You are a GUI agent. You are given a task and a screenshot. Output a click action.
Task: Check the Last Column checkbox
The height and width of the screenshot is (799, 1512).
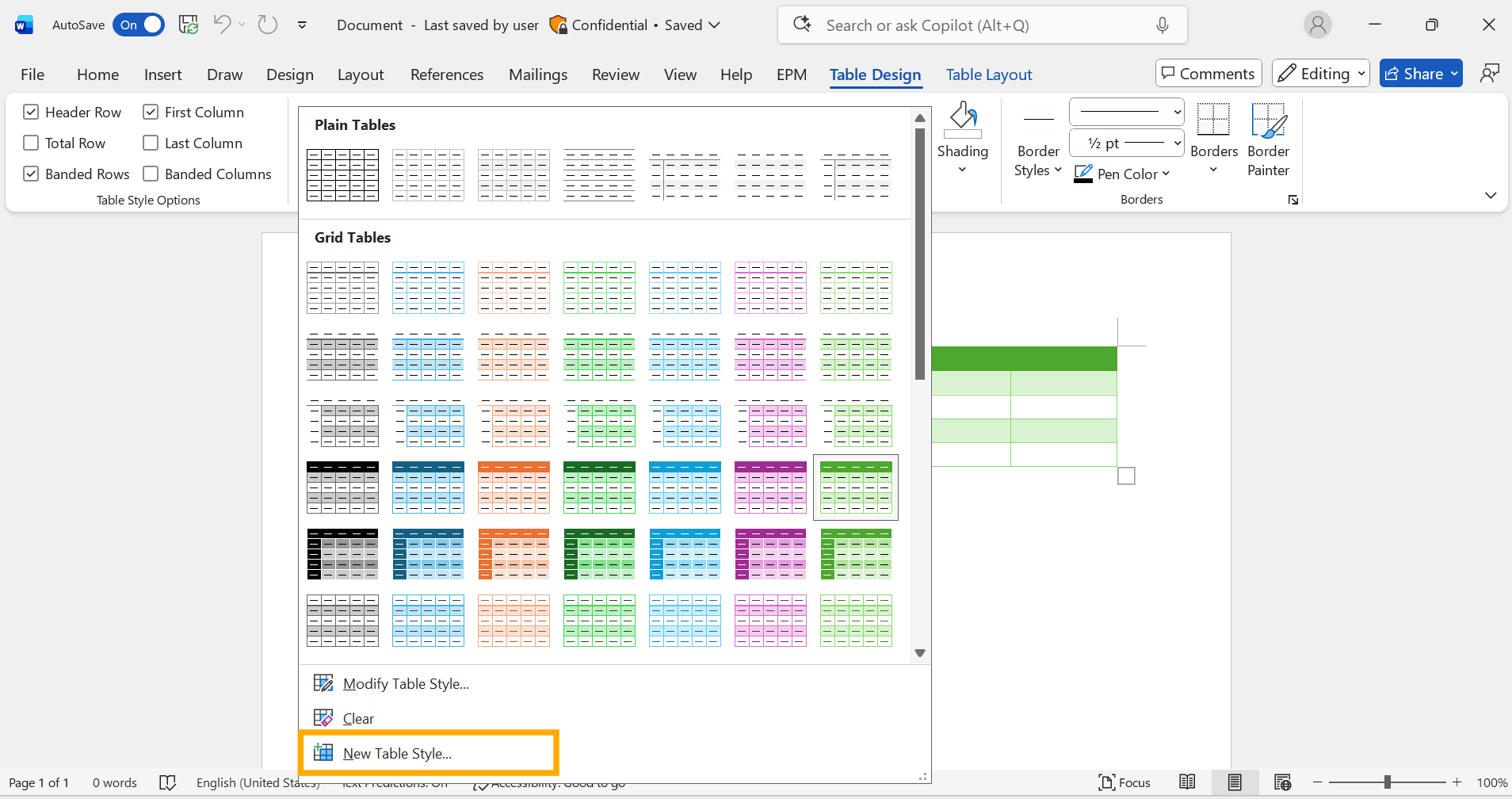151,143
